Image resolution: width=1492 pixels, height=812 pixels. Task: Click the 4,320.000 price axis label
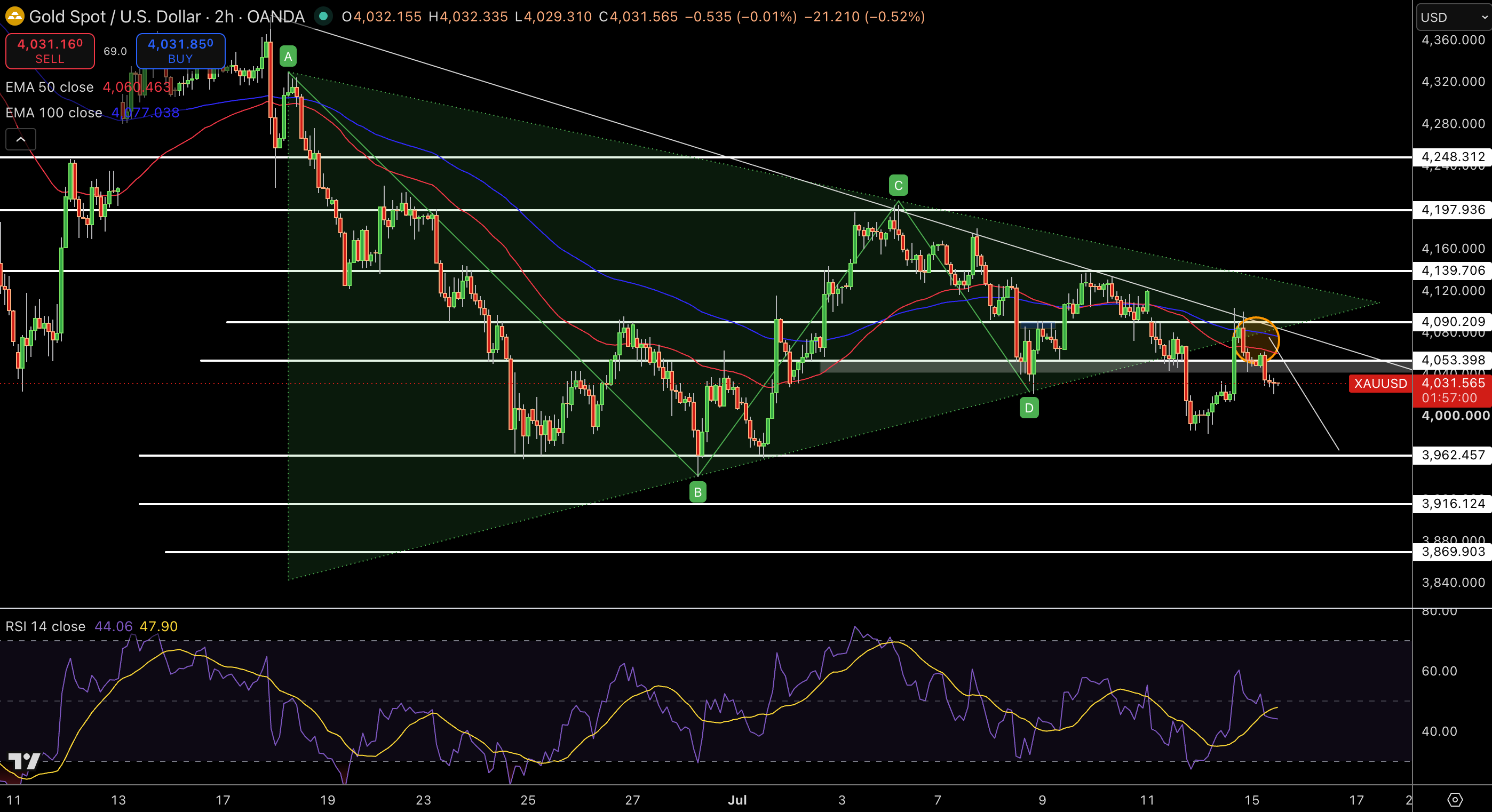pyautogui.click(x=1453, y=82)
